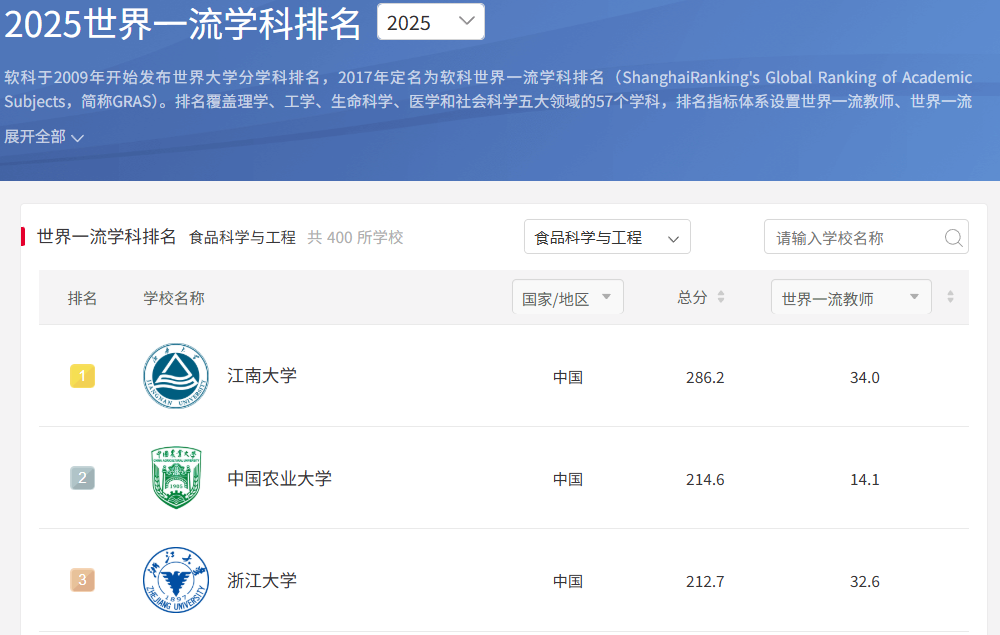Open the 2025 year dropdown

pos(430,22)
